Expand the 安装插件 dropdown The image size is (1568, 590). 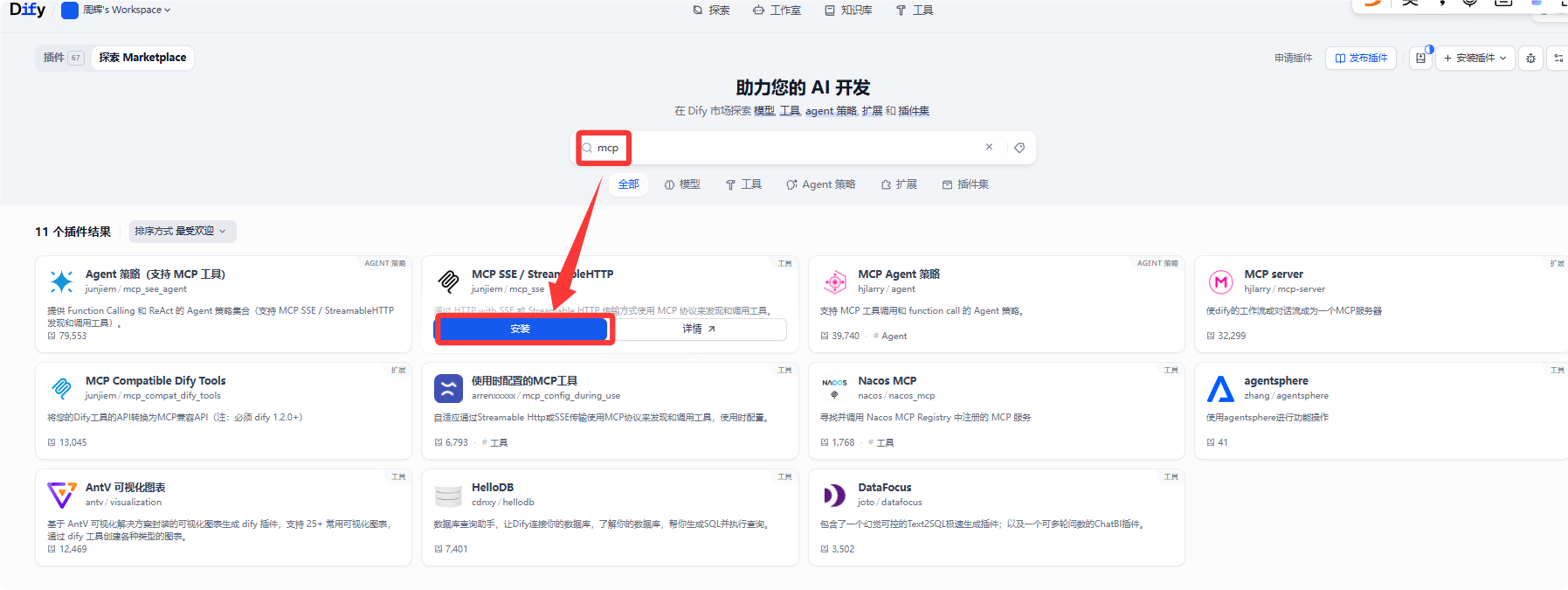[1475, 59]
